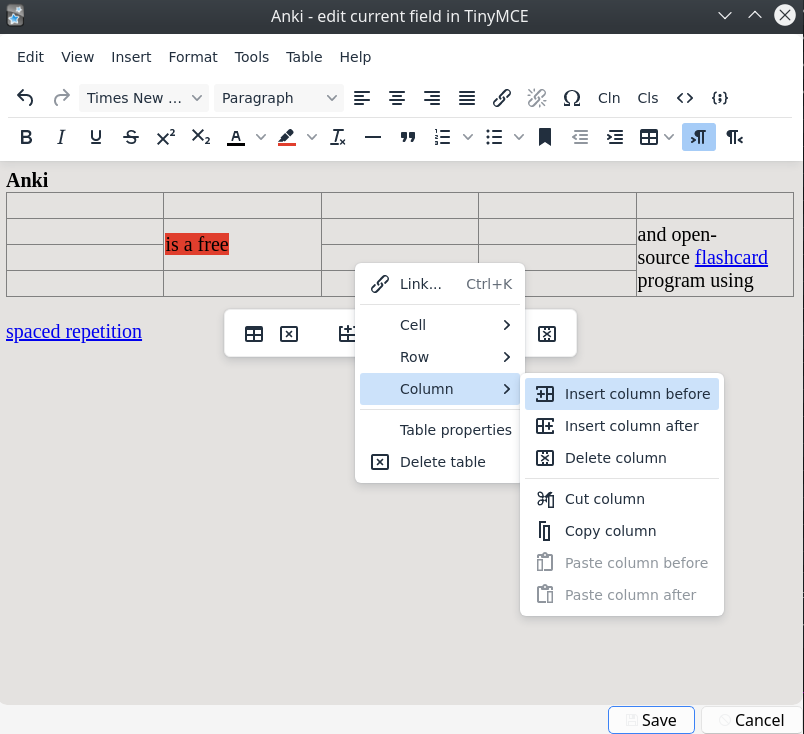Screen dimensions: 804x734
Task: Click the Anchor bookmark icon
Action: pos(545,137)
